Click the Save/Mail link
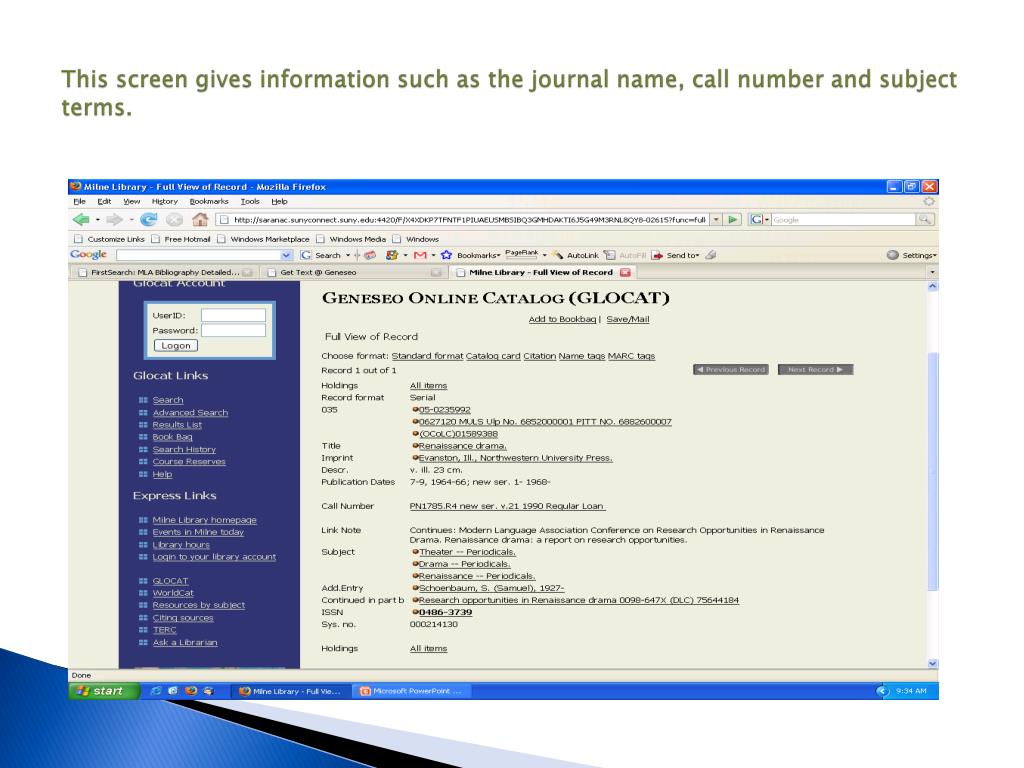The image size is (1024, 768). point(628,319)
